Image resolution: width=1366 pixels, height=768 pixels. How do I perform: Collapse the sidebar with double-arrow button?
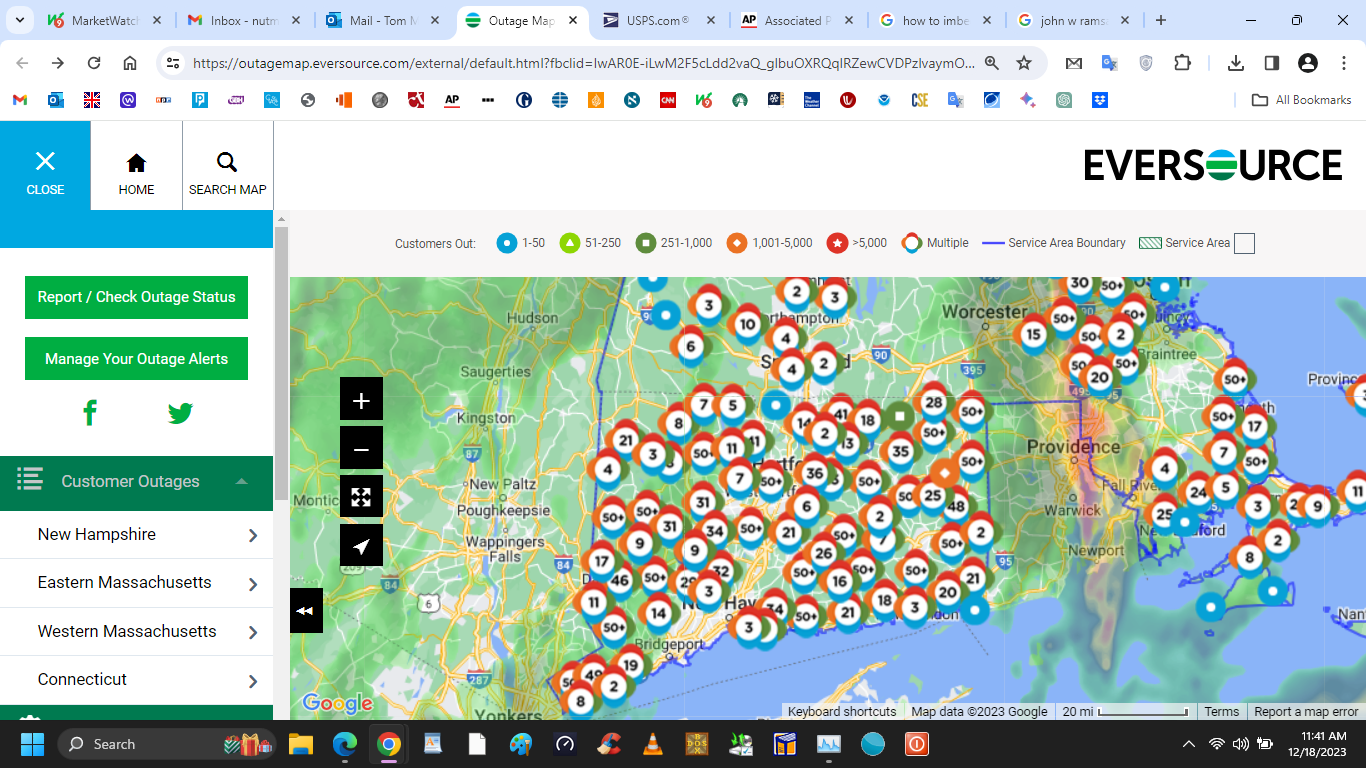coord(306,611)
